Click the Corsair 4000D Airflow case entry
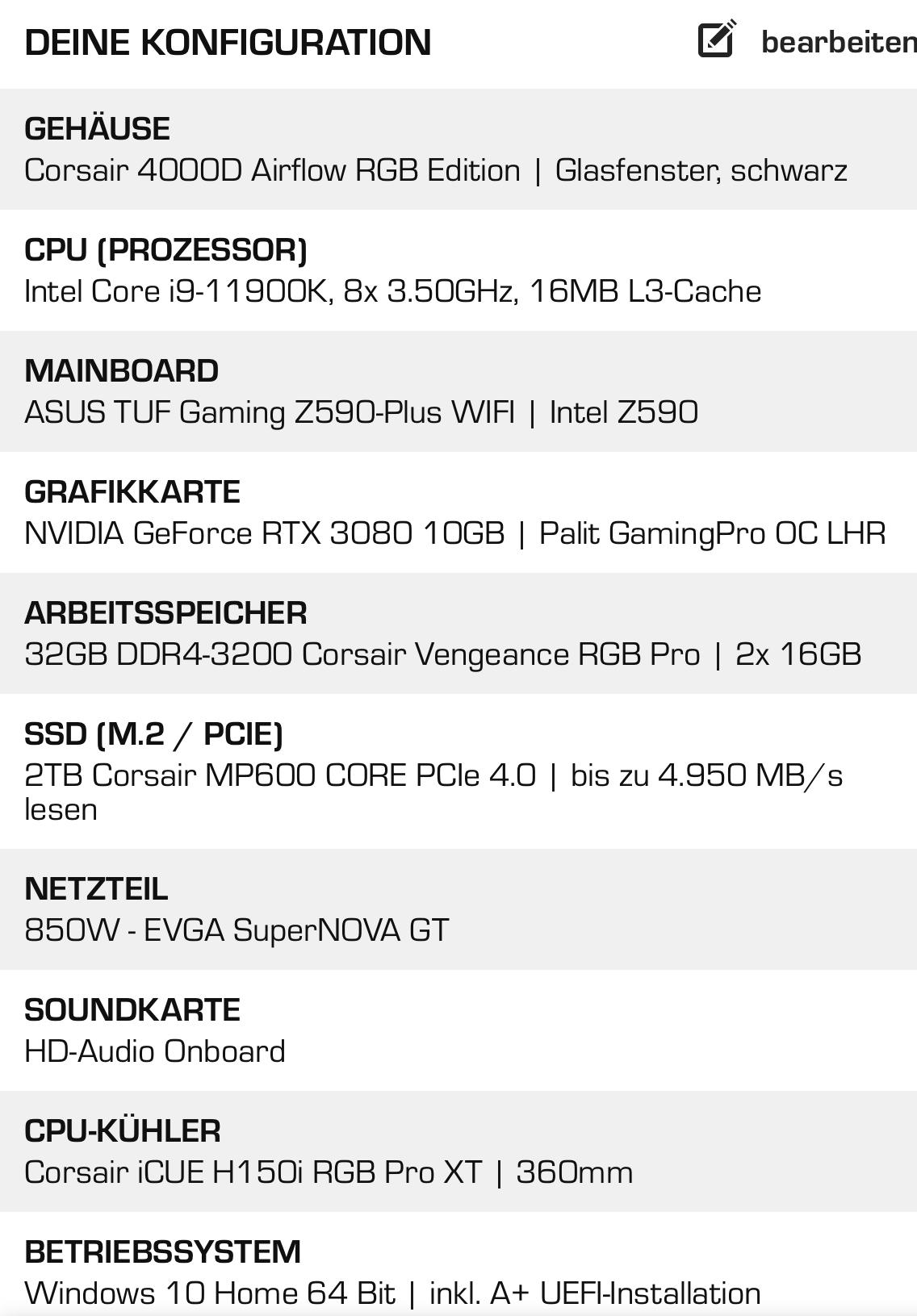 [436, 170]
